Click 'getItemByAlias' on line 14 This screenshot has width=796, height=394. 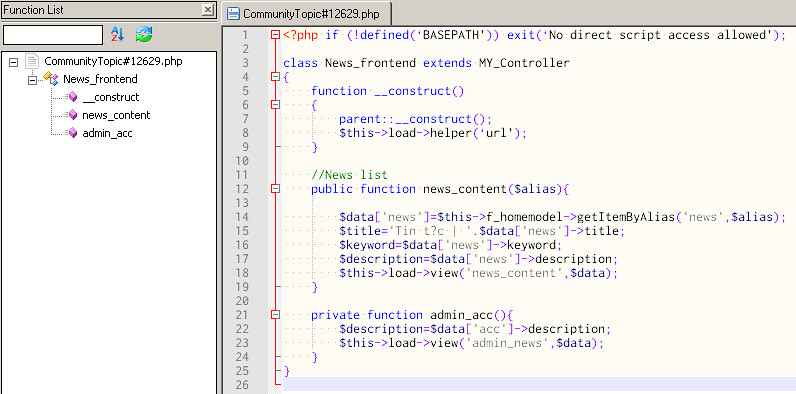coord(626,217)
